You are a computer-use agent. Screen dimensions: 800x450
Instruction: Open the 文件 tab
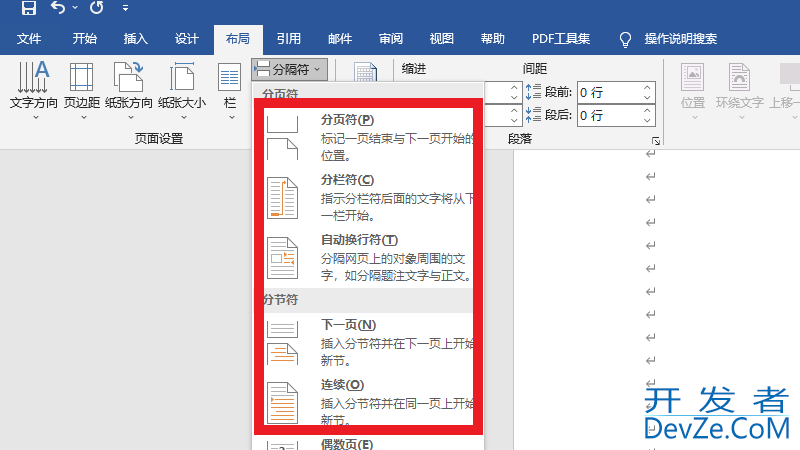(x=29, y=39)
